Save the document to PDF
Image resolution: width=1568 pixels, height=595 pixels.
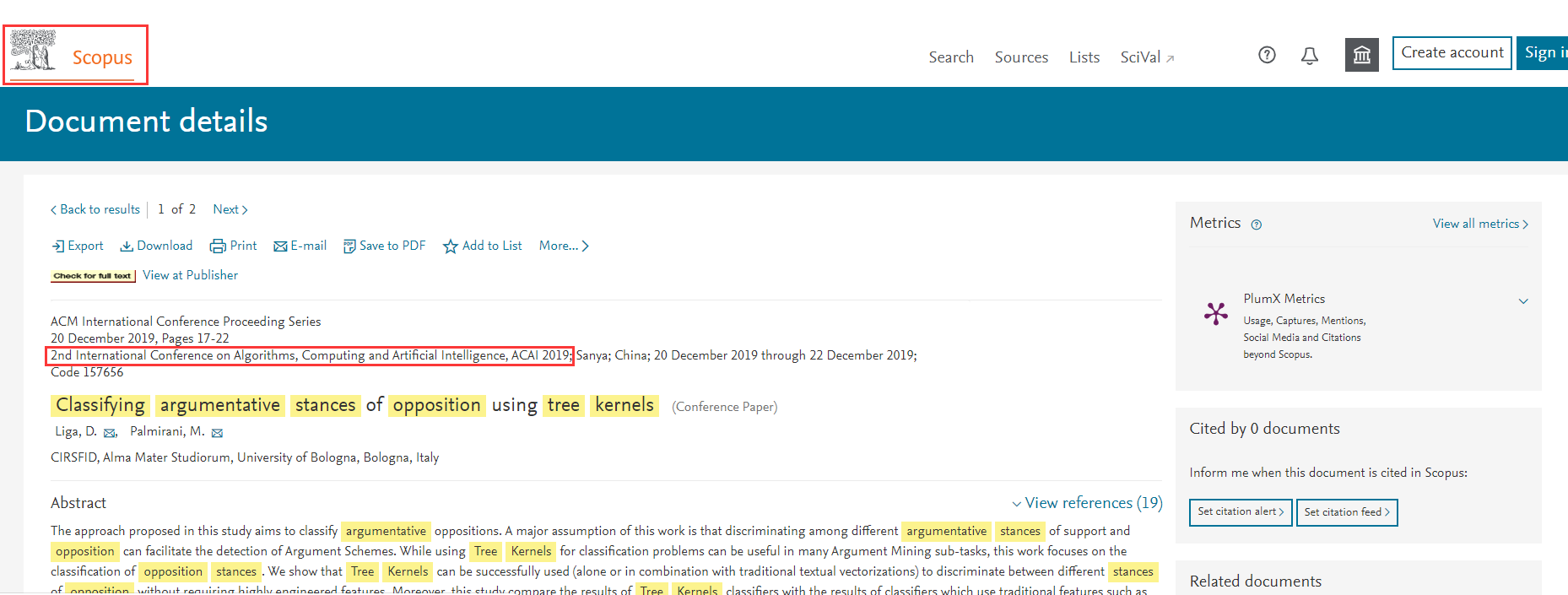[x=384, y=246]
